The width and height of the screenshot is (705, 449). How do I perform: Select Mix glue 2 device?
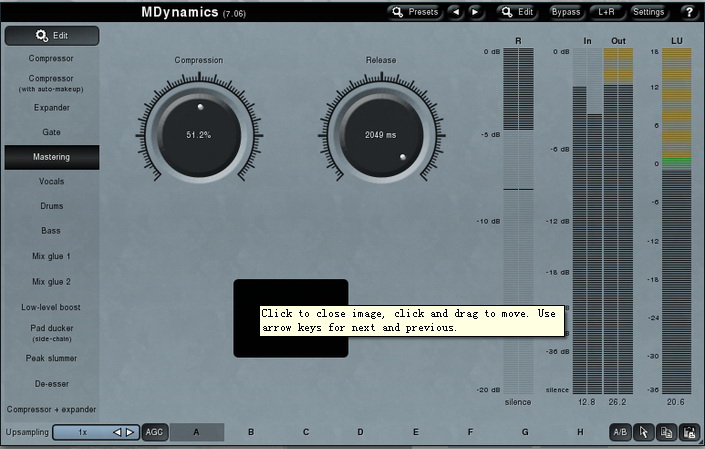51,282
